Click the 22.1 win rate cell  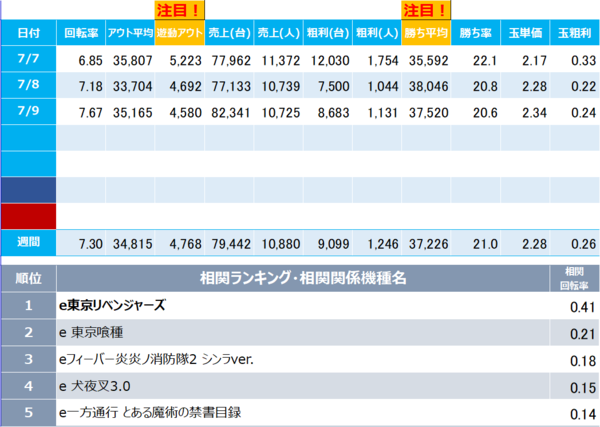[x=476, y=60]
